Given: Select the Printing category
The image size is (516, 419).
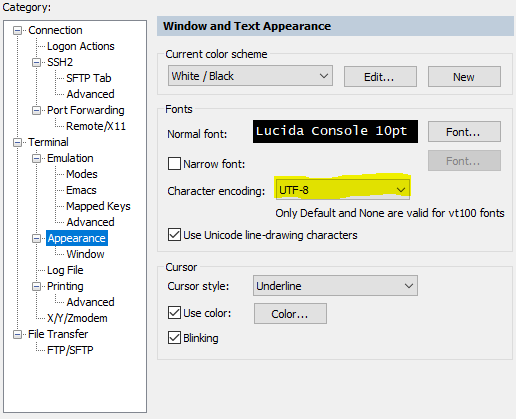Looking at the screenshot, I should coord(65,286).
